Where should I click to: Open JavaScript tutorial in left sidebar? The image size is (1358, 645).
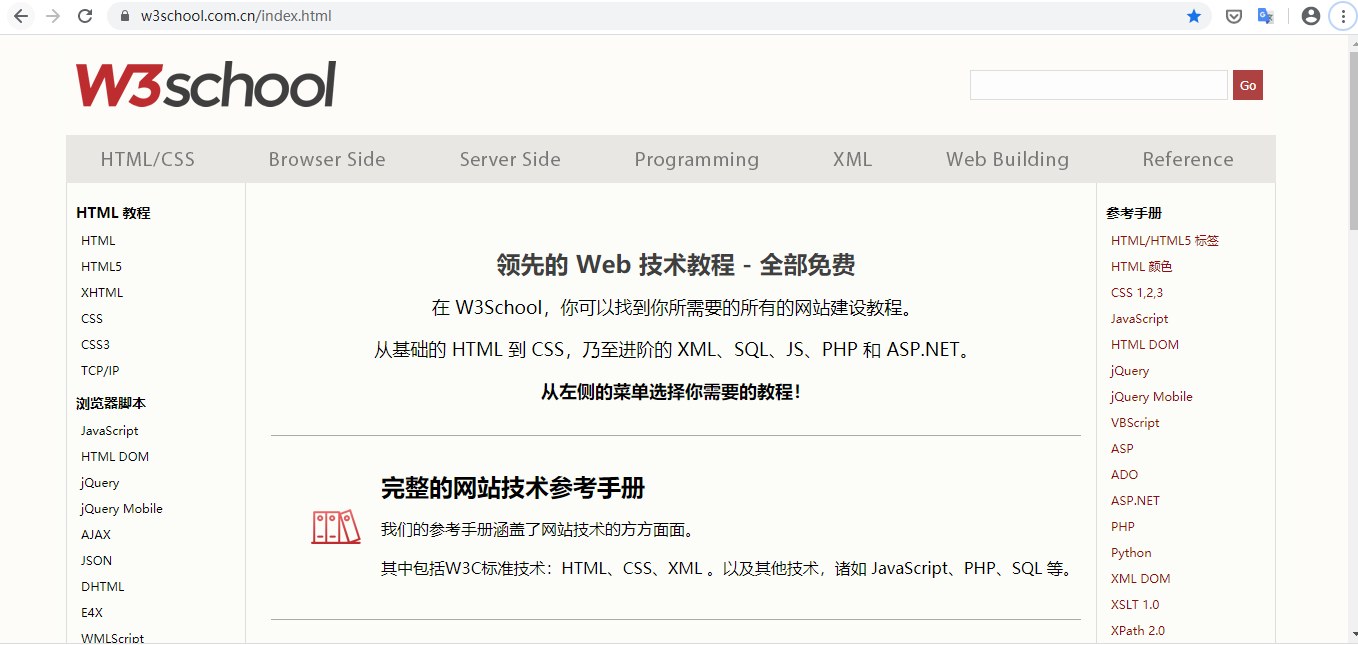pos(110,430)
